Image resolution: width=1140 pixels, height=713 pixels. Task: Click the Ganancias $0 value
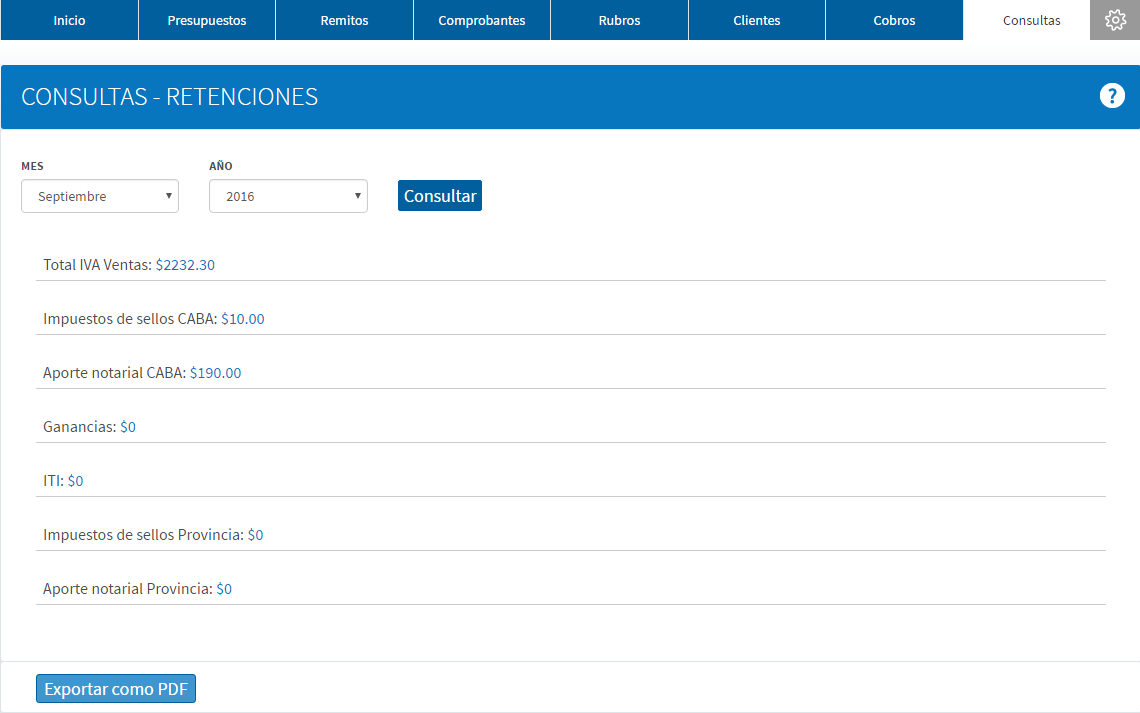point(128,427)
